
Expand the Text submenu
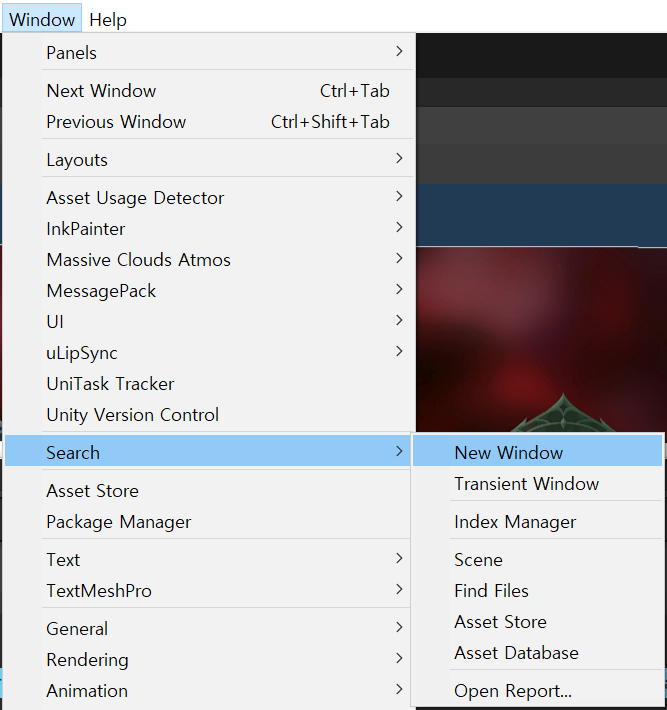click(x=208, y=560)
